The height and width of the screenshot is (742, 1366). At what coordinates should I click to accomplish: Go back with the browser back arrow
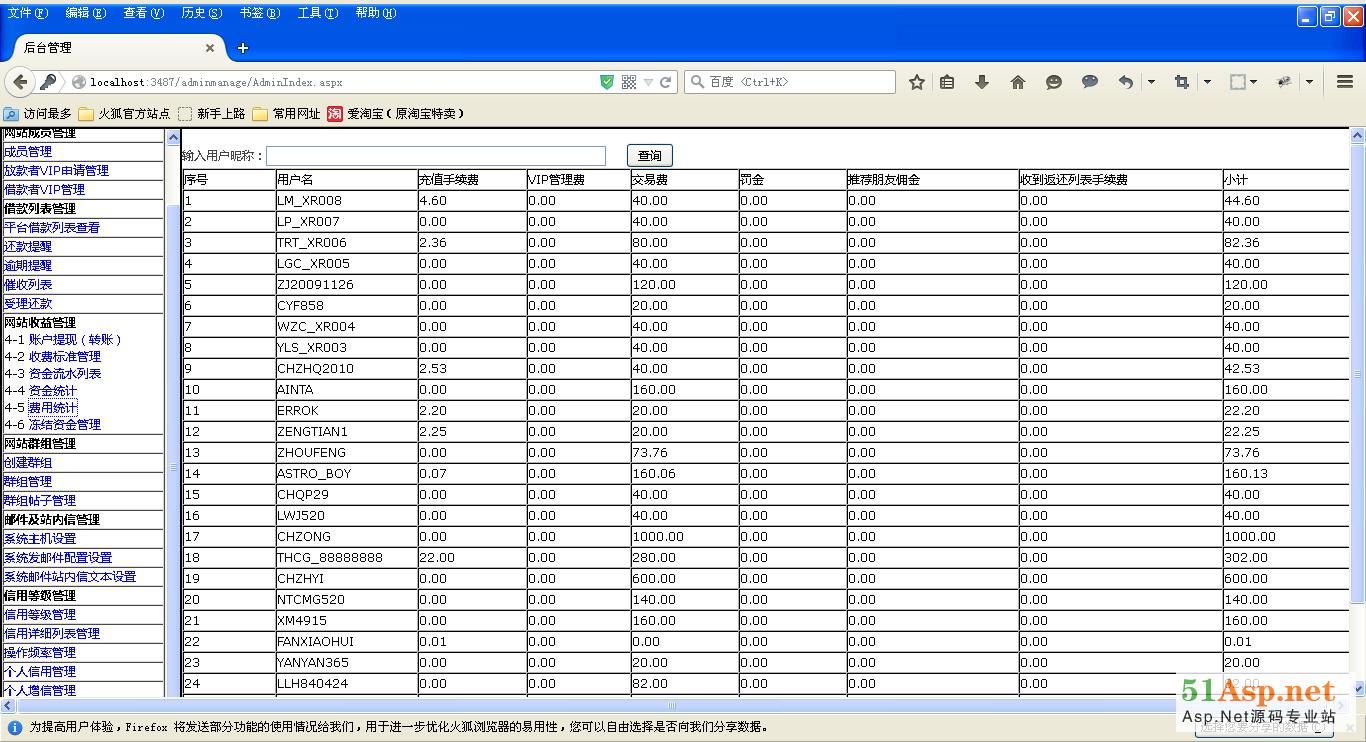19,82
